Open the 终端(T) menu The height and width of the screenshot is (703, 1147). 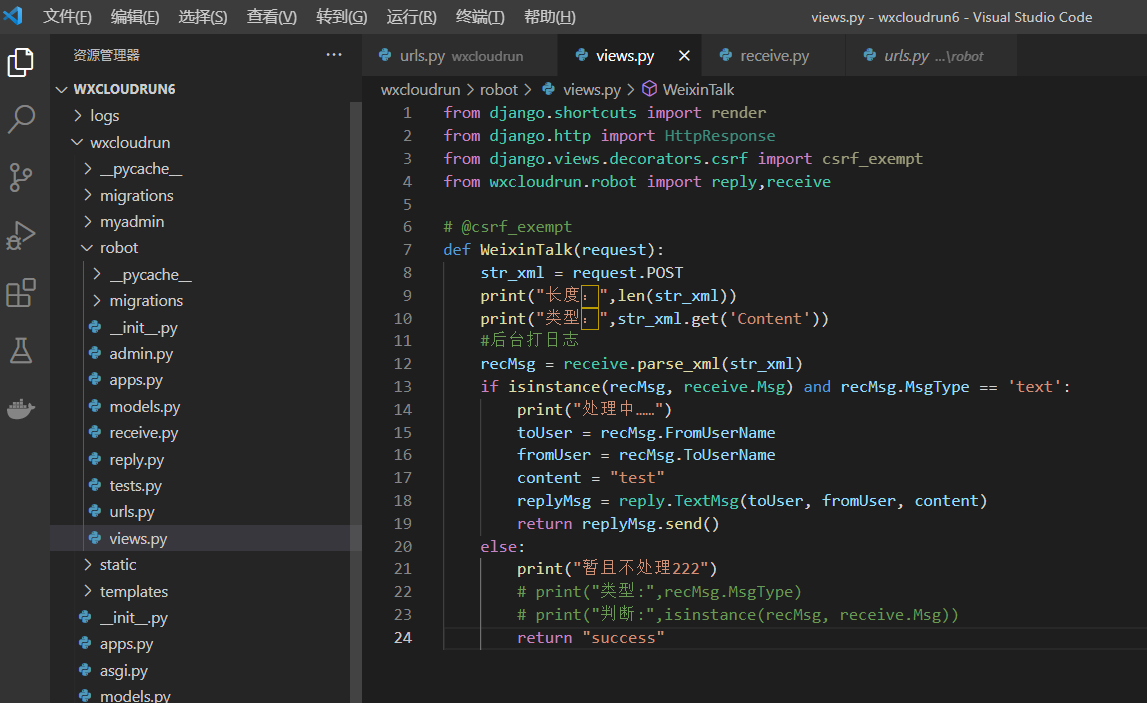click(480, 17)
